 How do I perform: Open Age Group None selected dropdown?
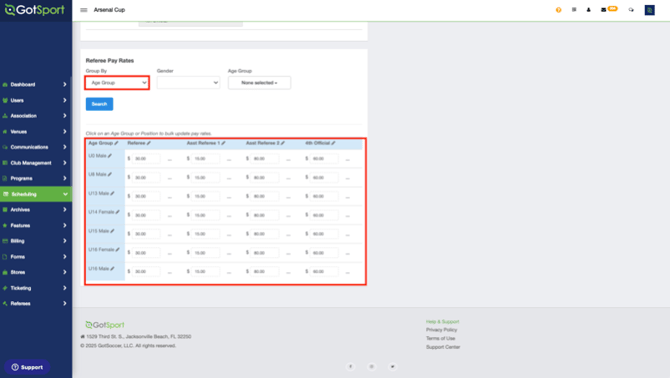click(259, 83)
